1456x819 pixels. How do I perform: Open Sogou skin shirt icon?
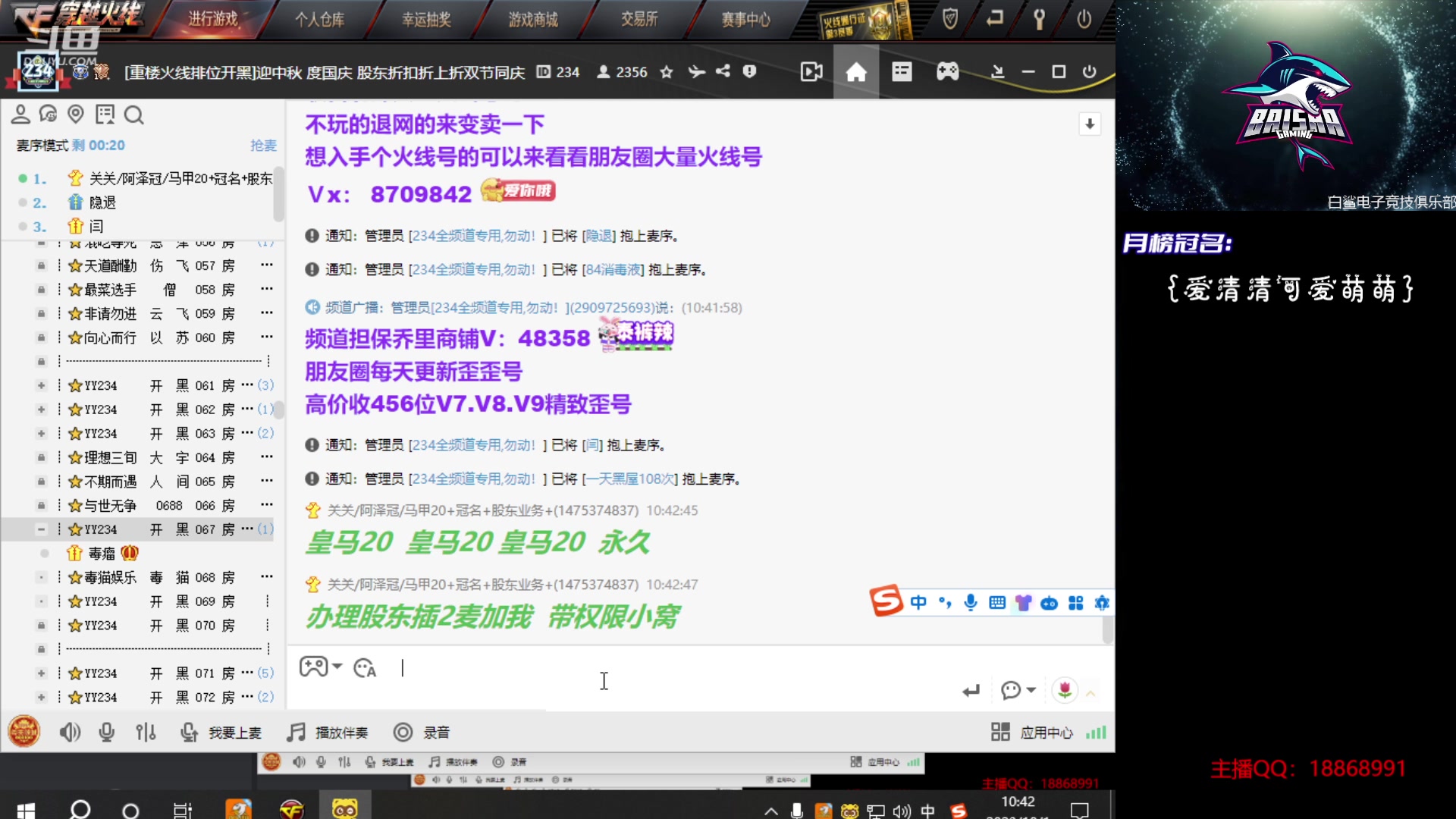pyautogui.click(x=1023, y=603)
